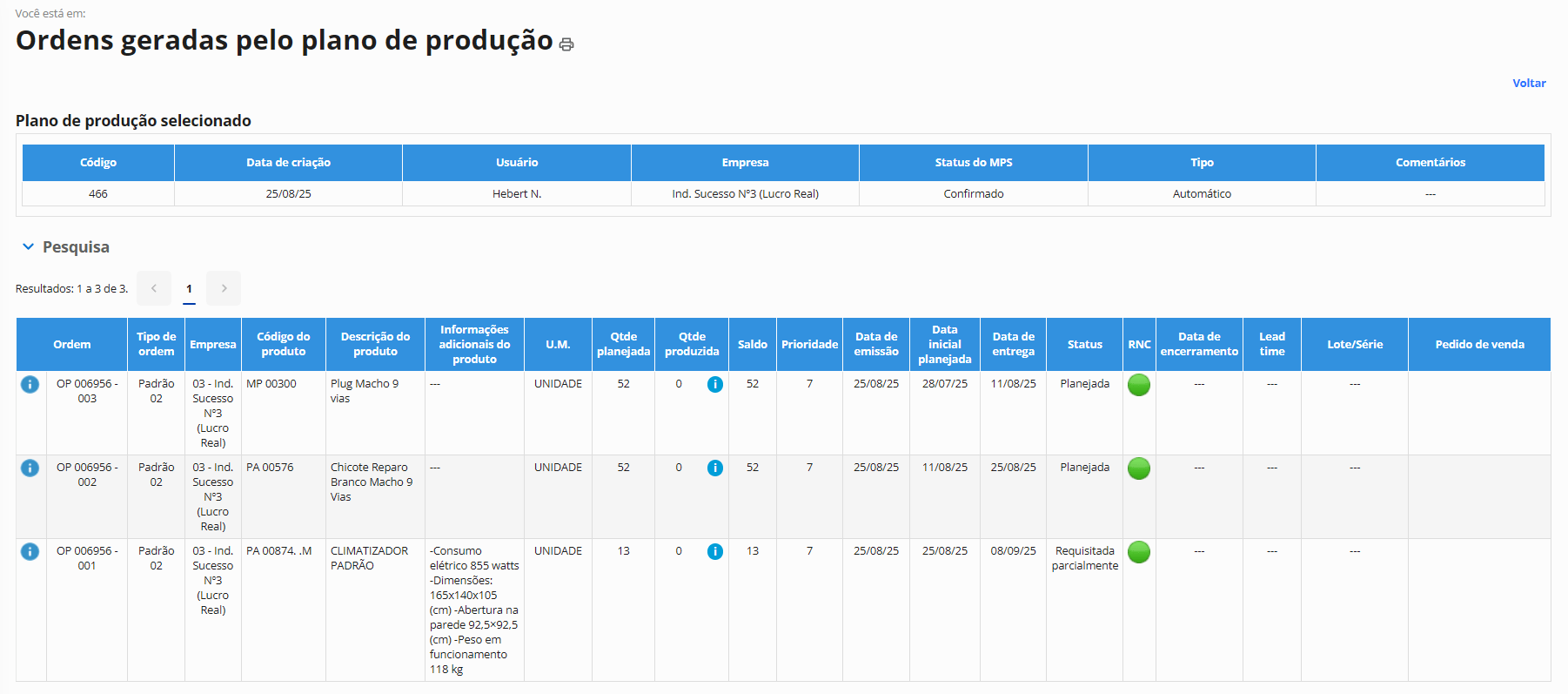Sort by the Ordem column header
Screen dimensions: 1568x694
coord(71,345)
